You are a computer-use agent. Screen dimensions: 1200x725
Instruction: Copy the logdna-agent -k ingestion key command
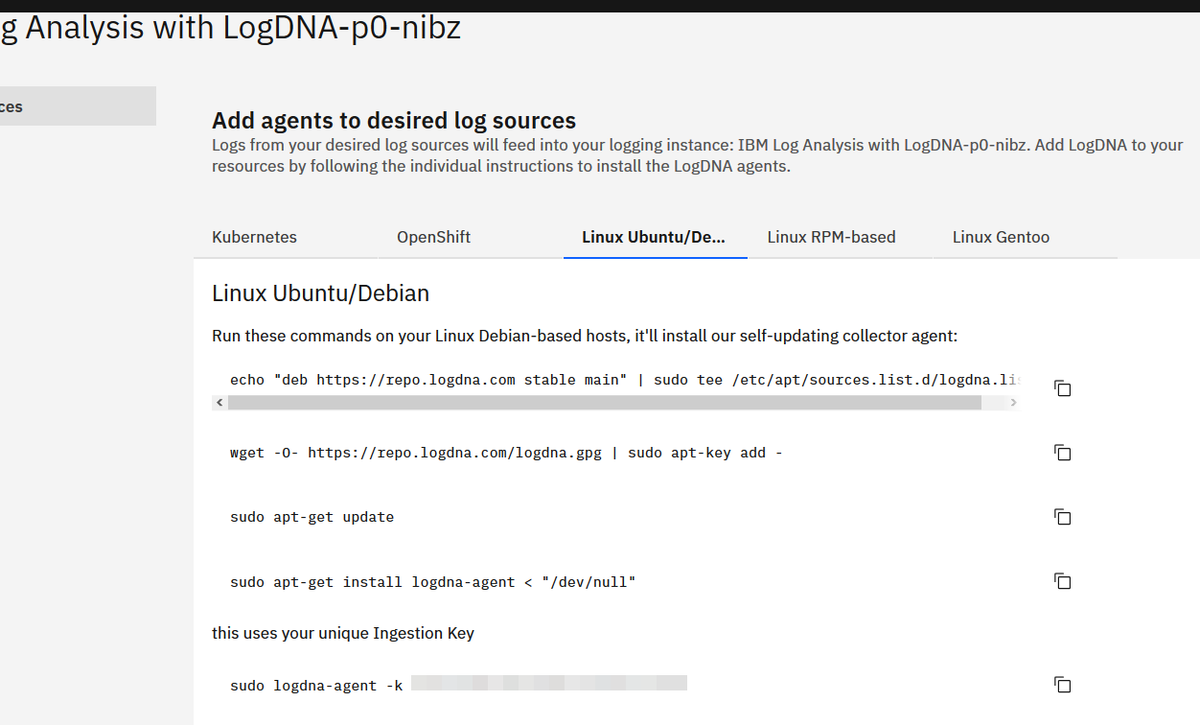[1063, 685]
